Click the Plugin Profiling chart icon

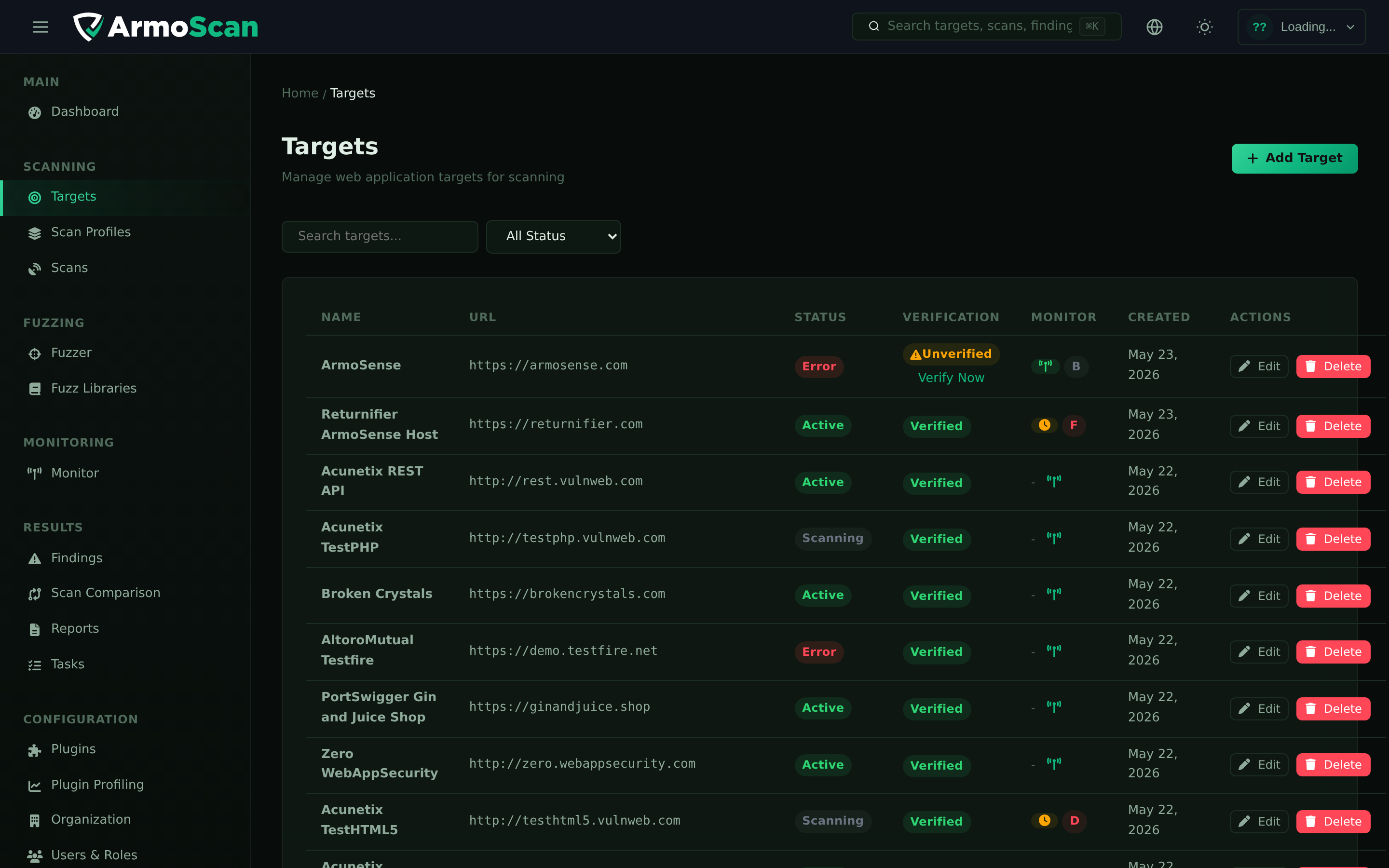click(34, 786)
